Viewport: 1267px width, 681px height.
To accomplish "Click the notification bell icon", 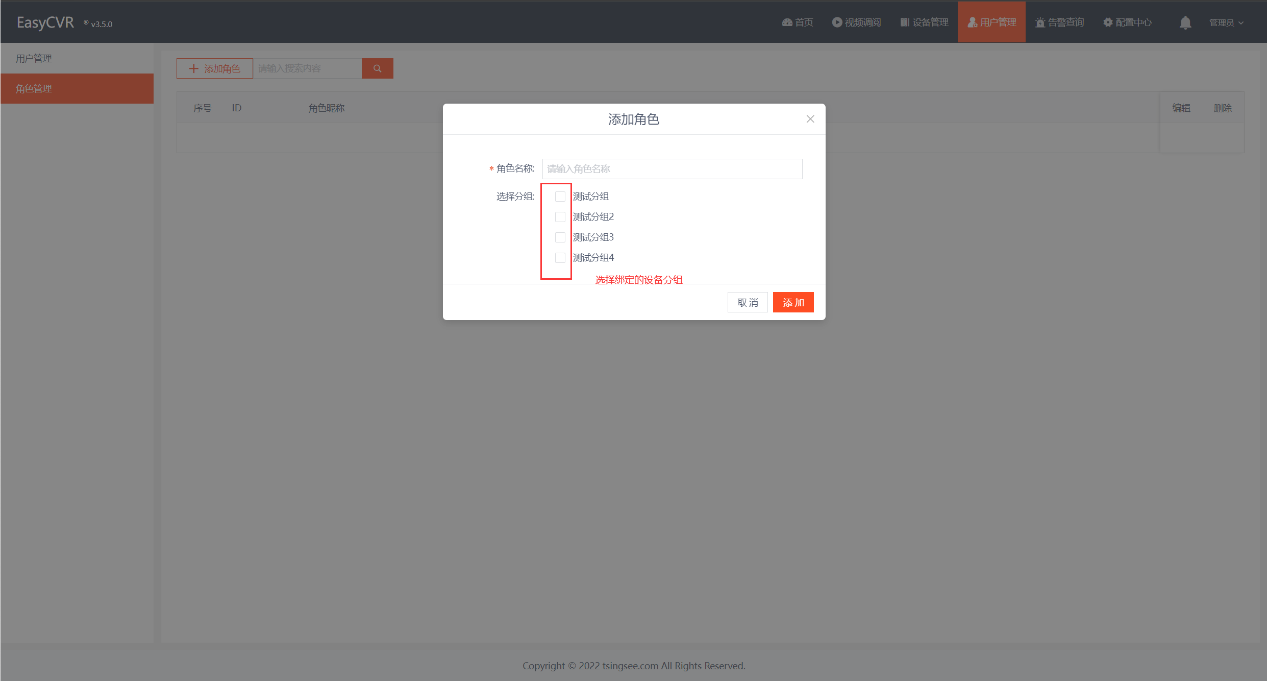I will pos(1185,22).
